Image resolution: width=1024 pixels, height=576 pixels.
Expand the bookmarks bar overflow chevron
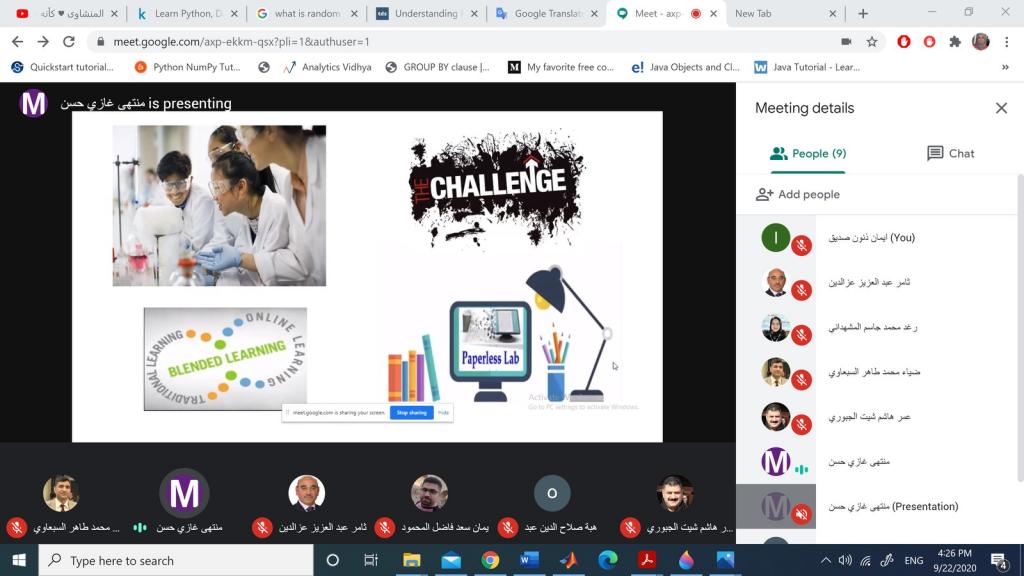click(x=1005, y=67)
